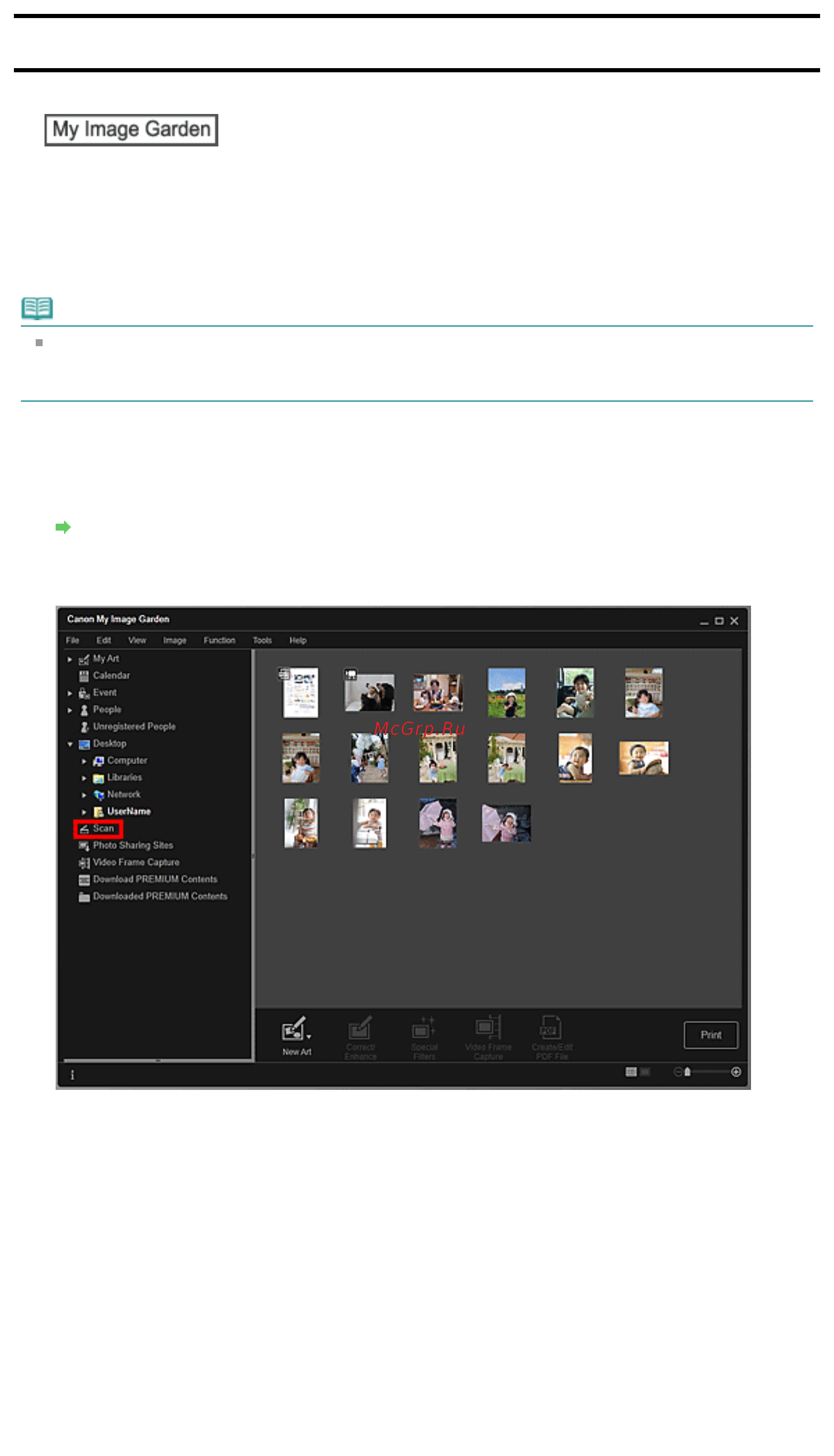Click Correct/Enhance toolbar icon
Image resolution: width=834 pixels, height=1456 pixels.
click(x=360, y=1028)
